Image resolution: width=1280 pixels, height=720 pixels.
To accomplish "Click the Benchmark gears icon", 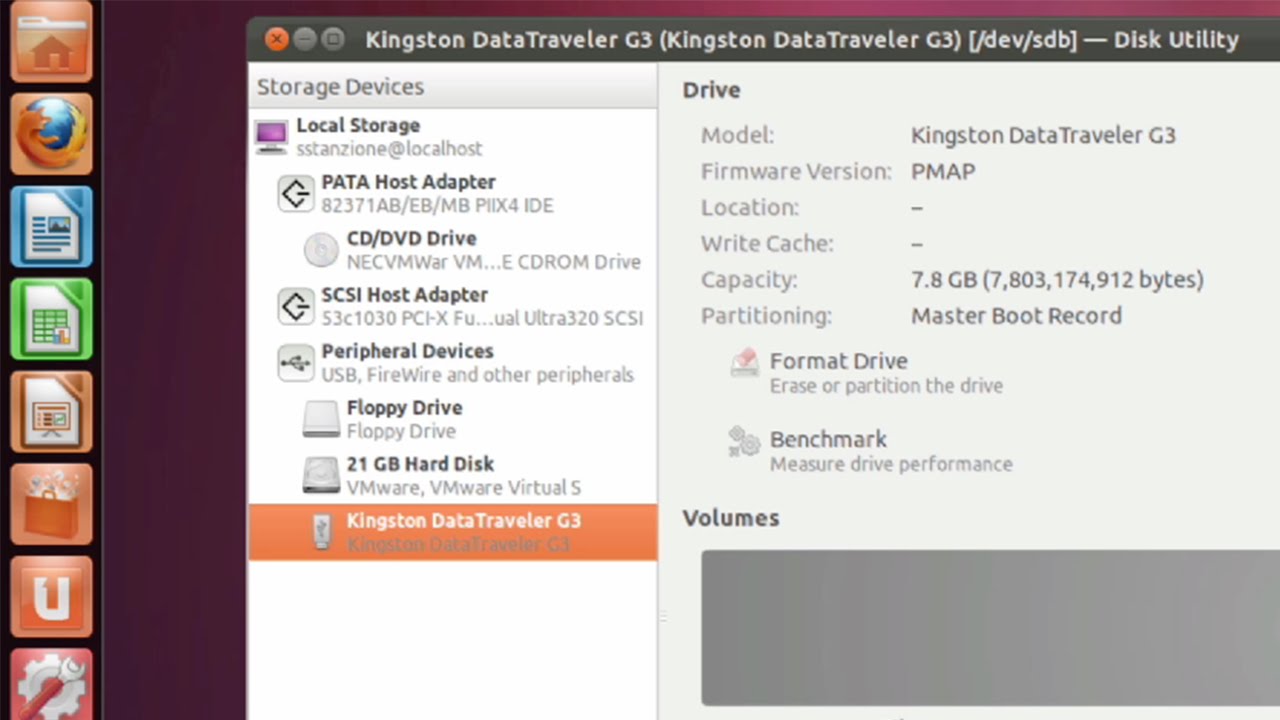I will click(745, 441).
